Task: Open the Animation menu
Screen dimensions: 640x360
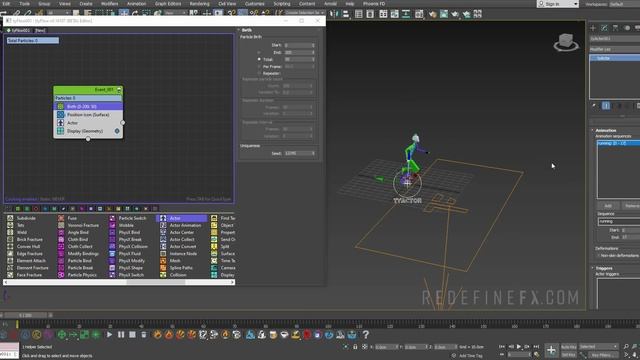Action: (x=136, y=4)
